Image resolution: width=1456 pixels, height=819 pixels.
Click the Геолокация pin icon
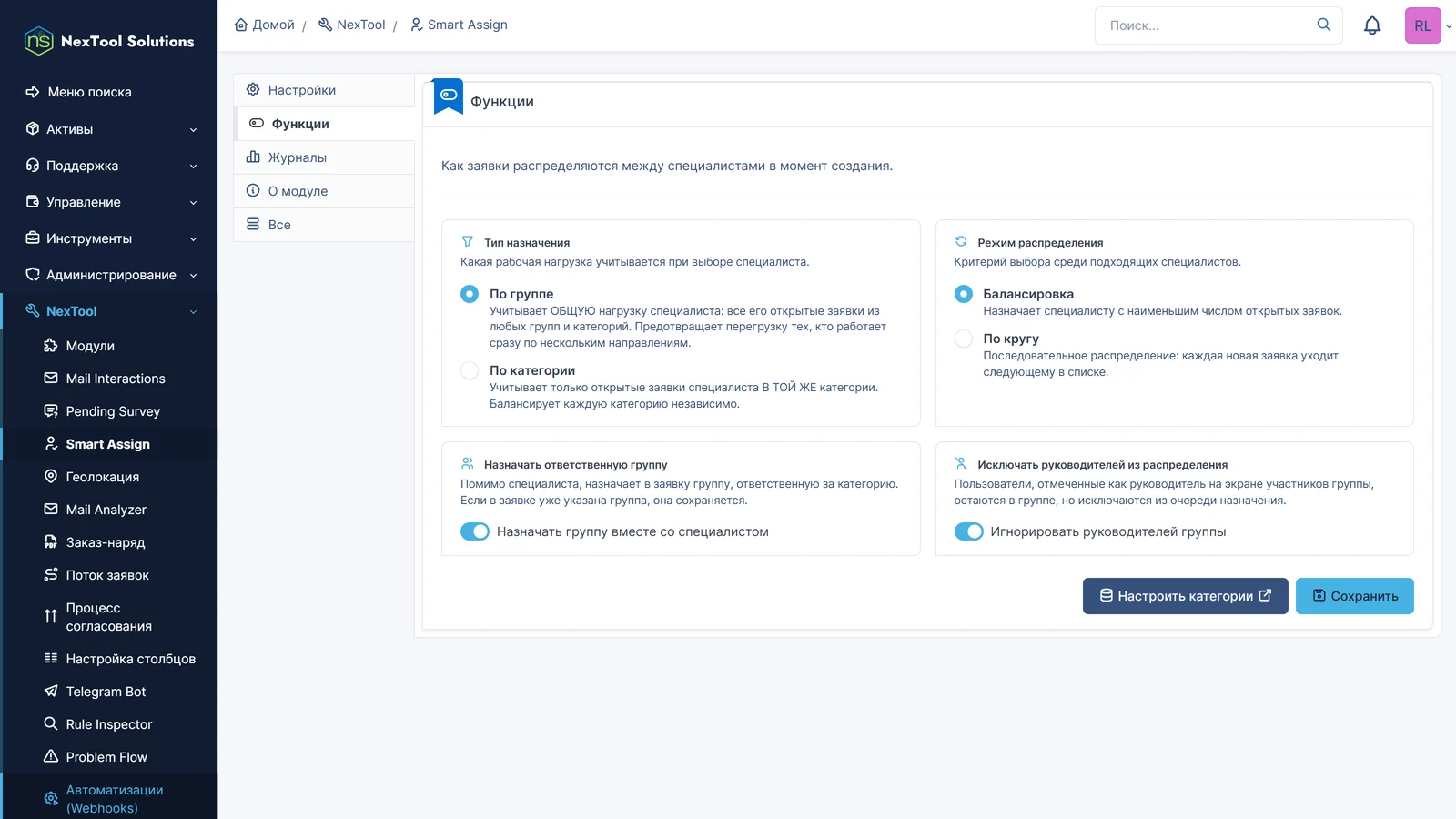coord(51,477)
